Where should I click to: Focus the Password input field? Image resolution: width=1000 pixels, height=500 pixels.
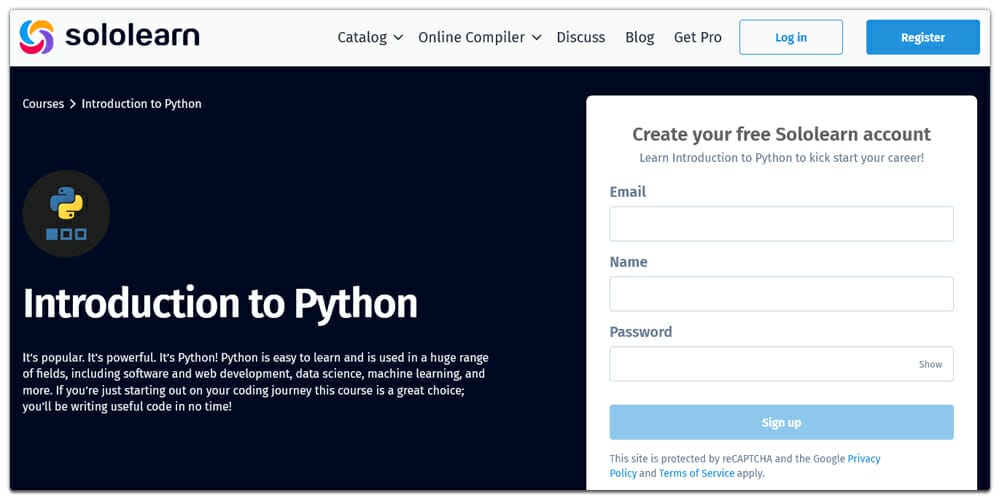click(781, 364)
